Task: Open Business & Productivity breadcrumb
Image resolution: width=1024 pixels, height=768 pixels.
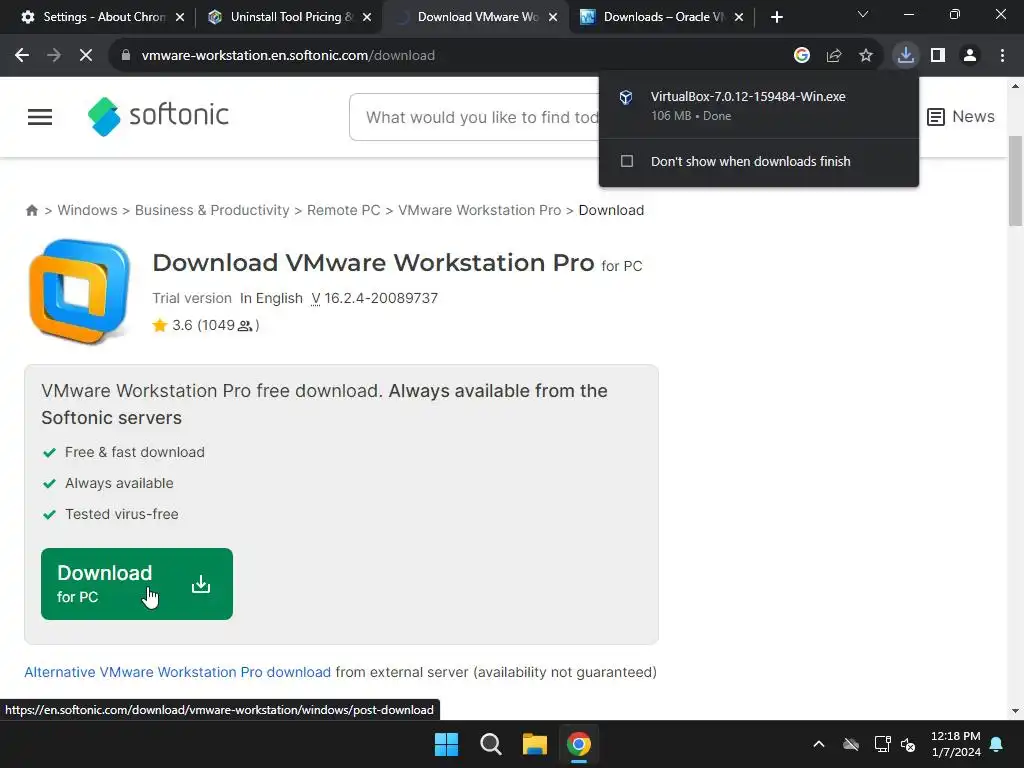Action: [212, 210]
